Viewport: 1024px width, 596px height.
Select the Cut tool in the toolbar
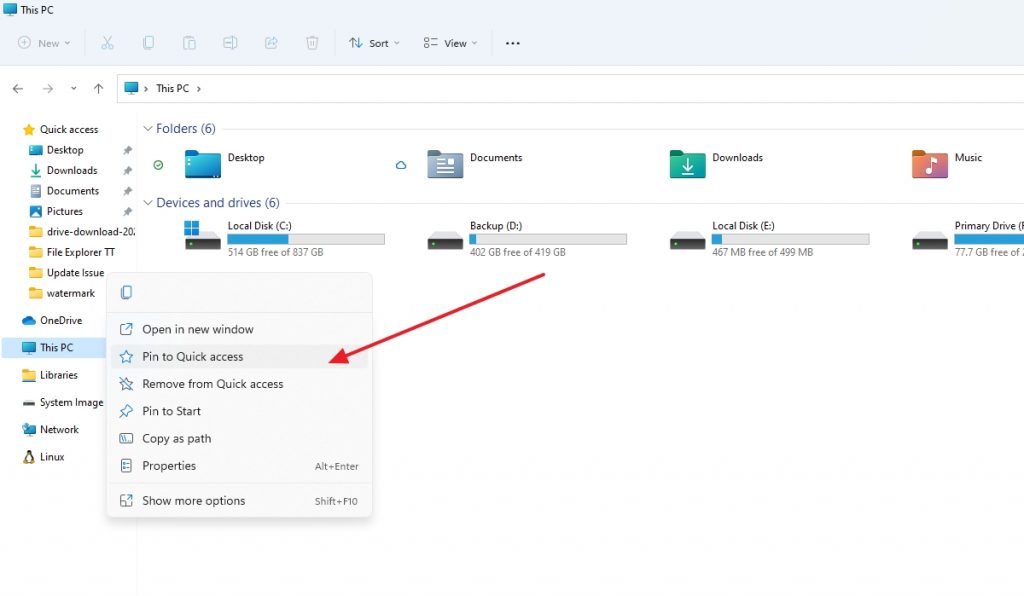coord(108,43)
